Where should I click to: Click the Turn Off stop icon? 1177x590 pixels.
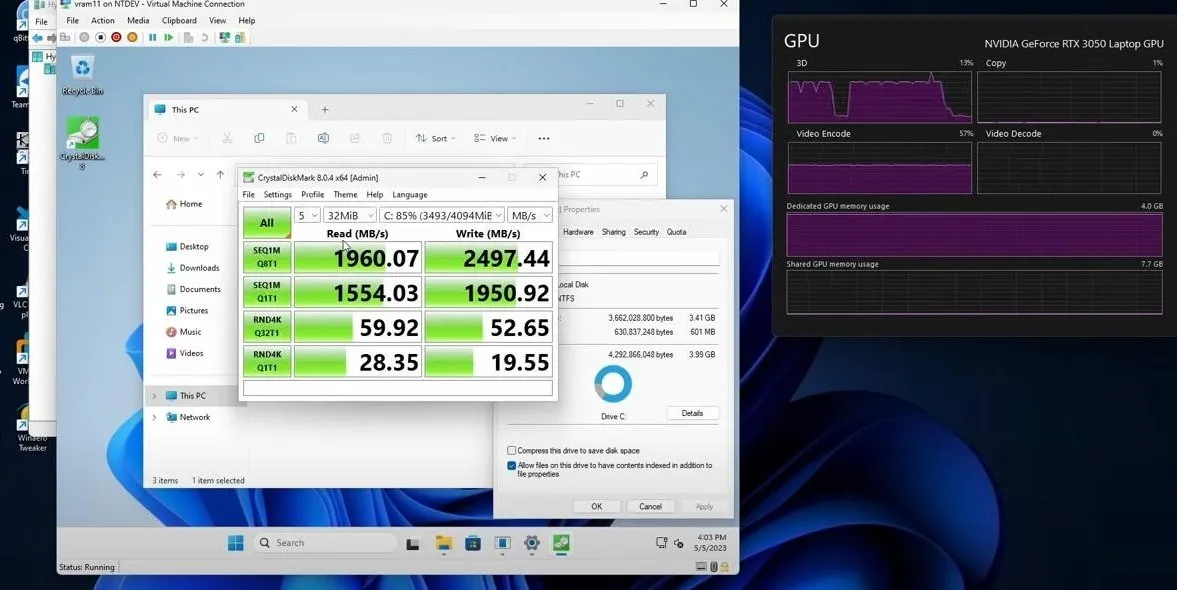pyautogui.click(x=101, y=38)
